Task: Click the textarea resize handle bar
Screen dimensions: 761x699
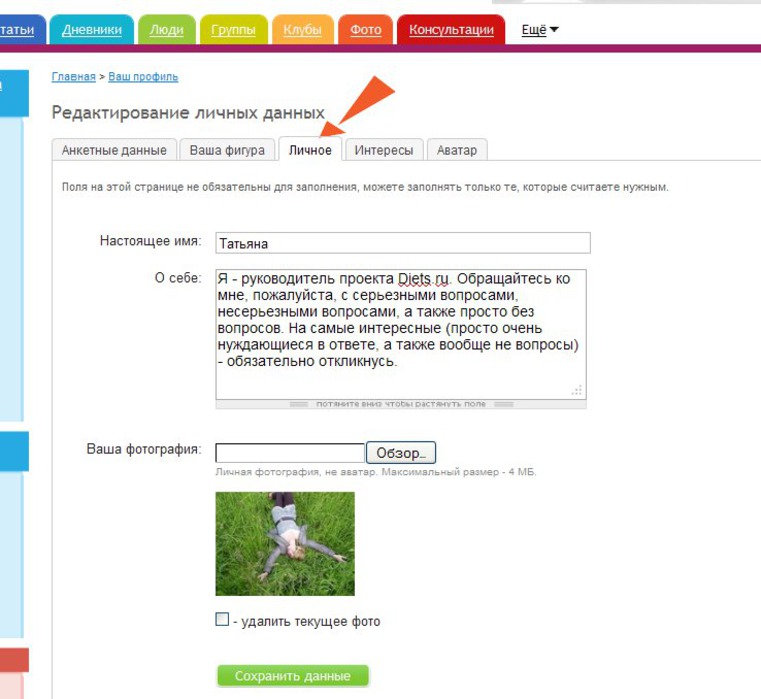Action: 400,404
